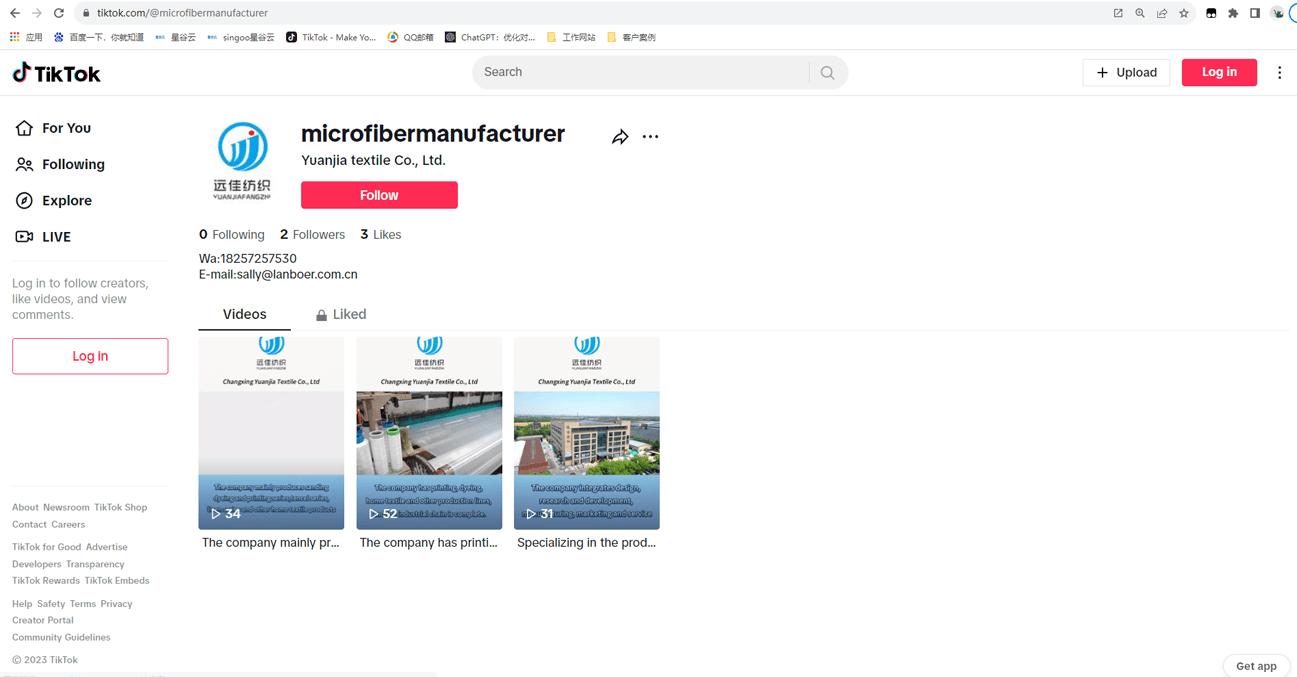Image resolution: width=1297 pixels, height=677 pixels.
Task: Click the 3 Likes count
Action: (381, 234)
